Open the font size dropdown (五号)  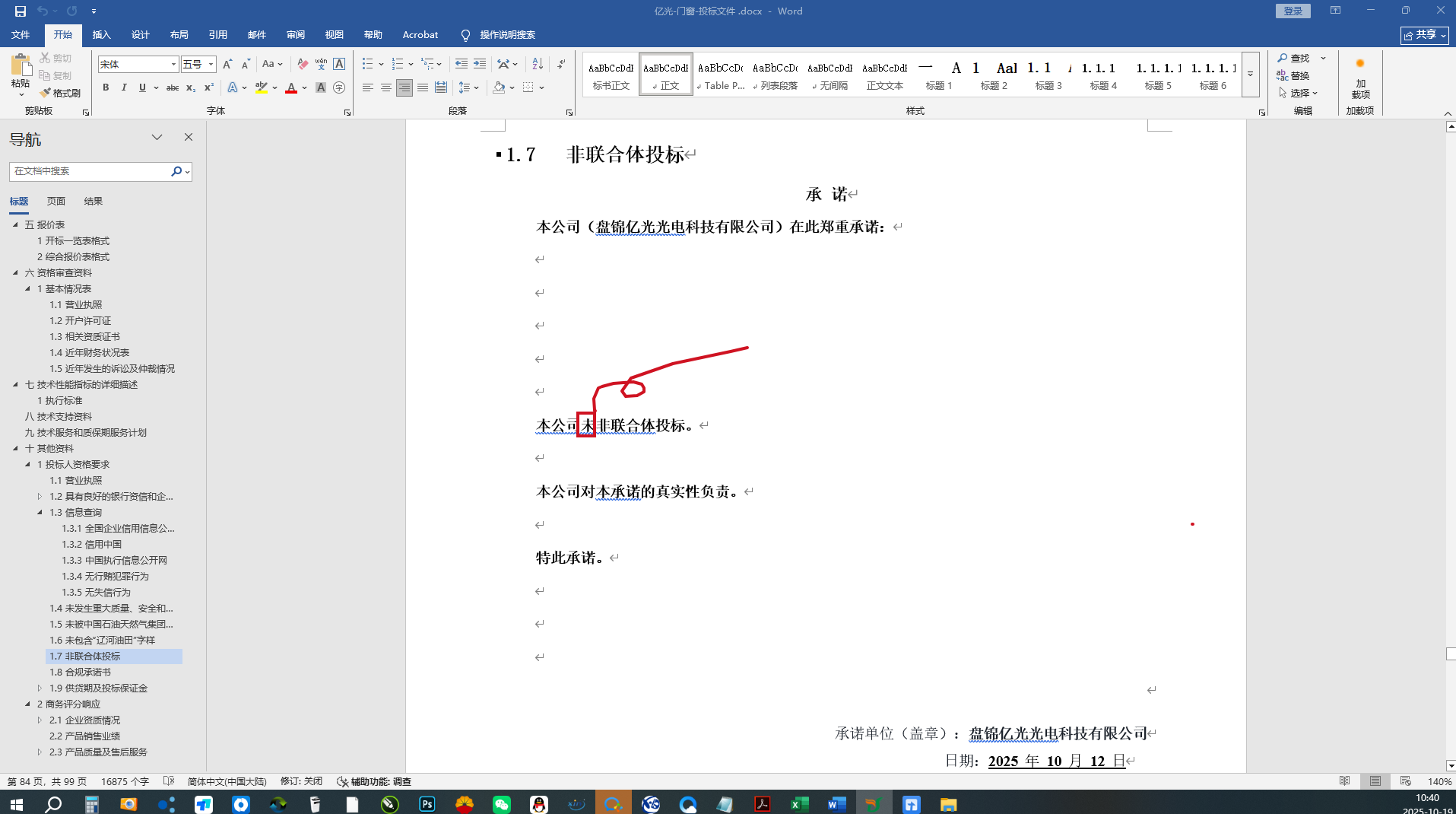[x=211, y=65]
